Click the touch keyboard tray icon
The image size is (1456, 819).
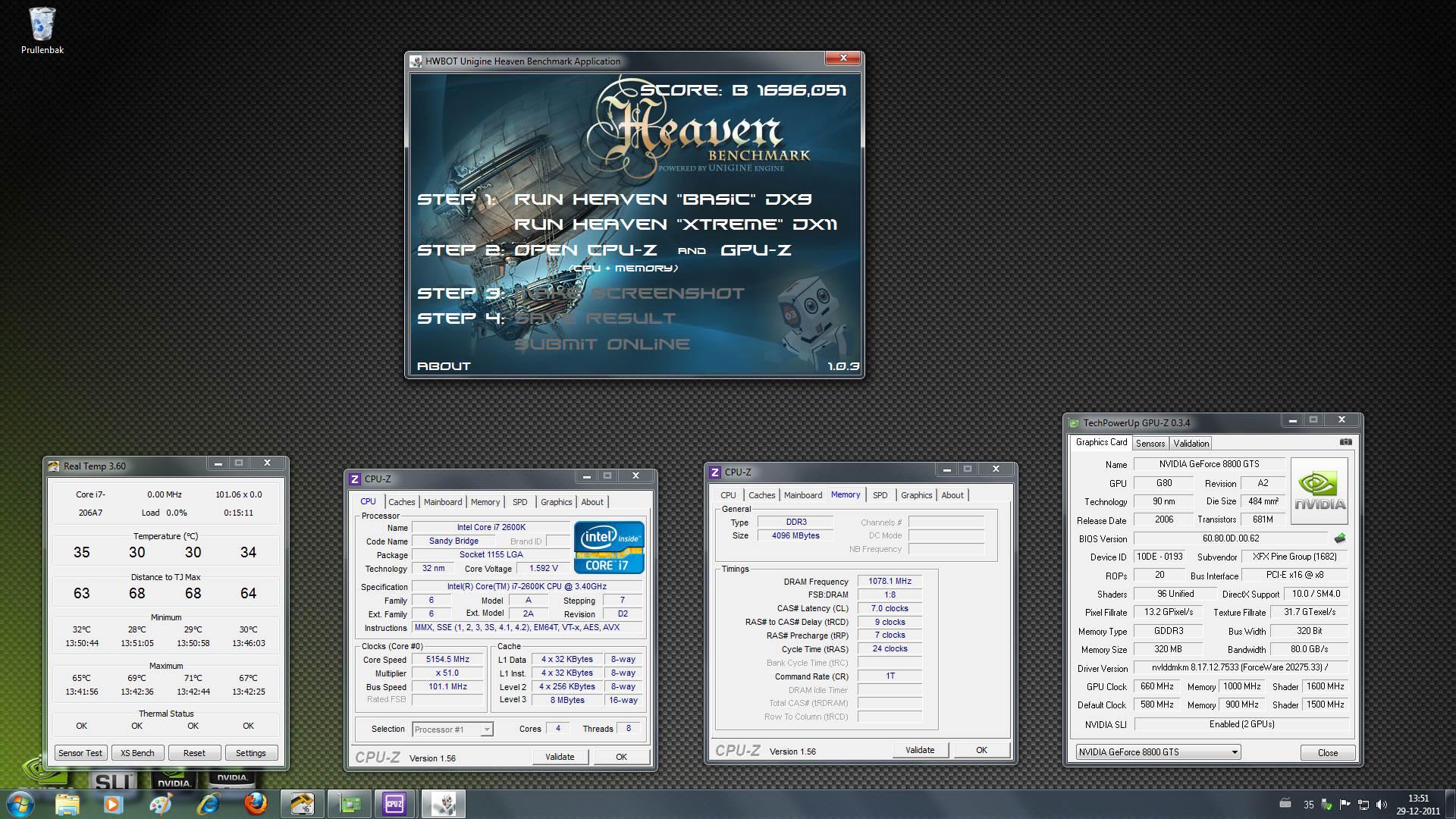pyautogui.click(x=1285, y=804)
